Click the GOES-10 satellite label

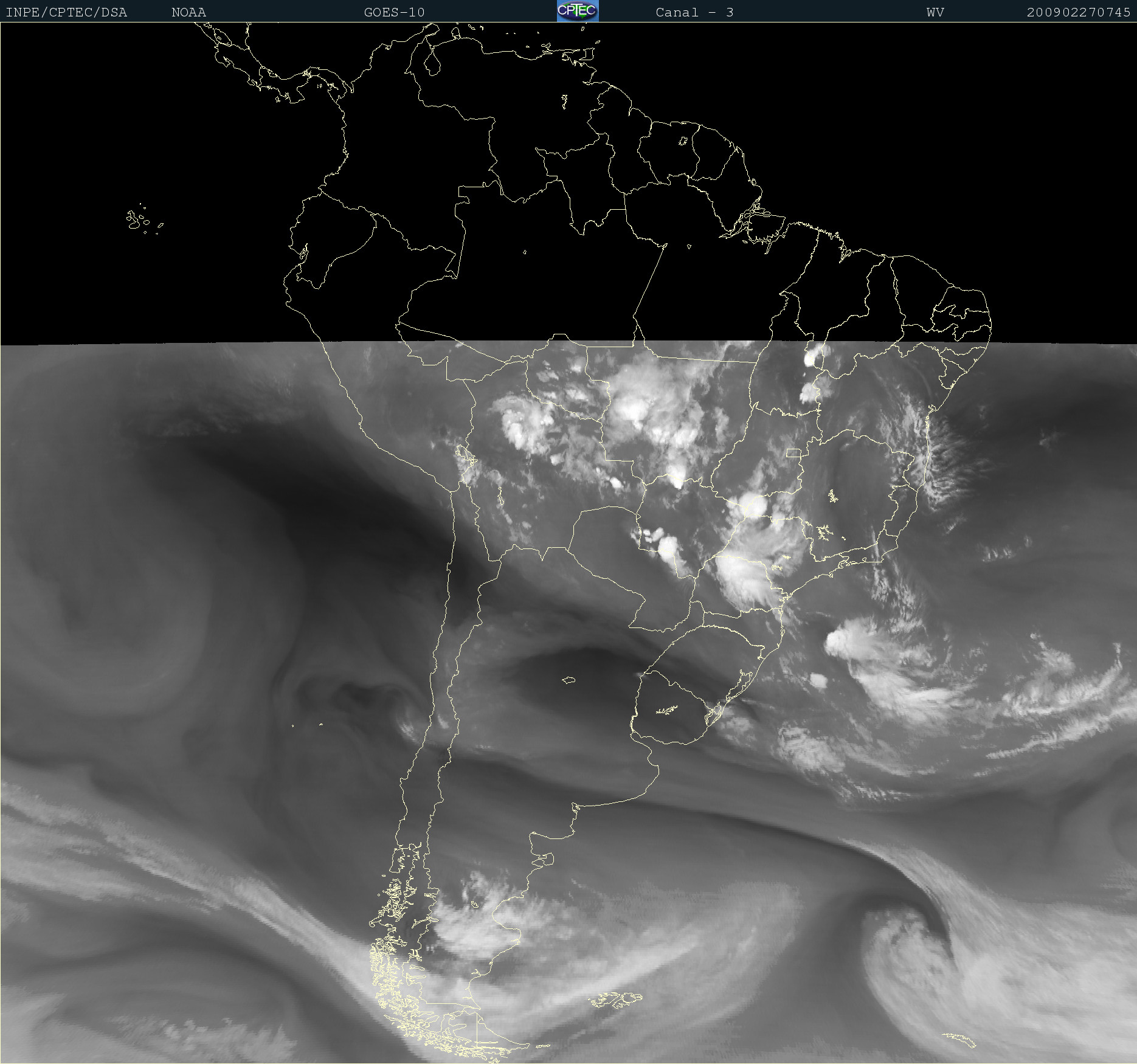pyautogui.click(x=394, y=12)
